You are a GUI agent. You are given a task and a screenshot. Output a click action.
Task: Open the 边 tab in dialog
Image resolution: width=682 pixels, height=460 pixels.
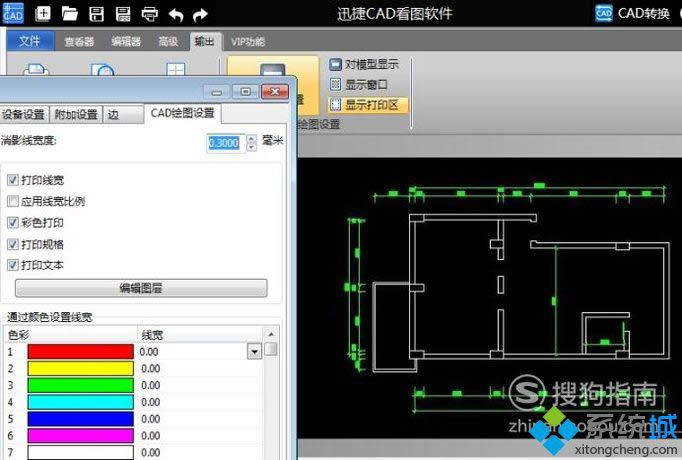[x=123, y=114]
